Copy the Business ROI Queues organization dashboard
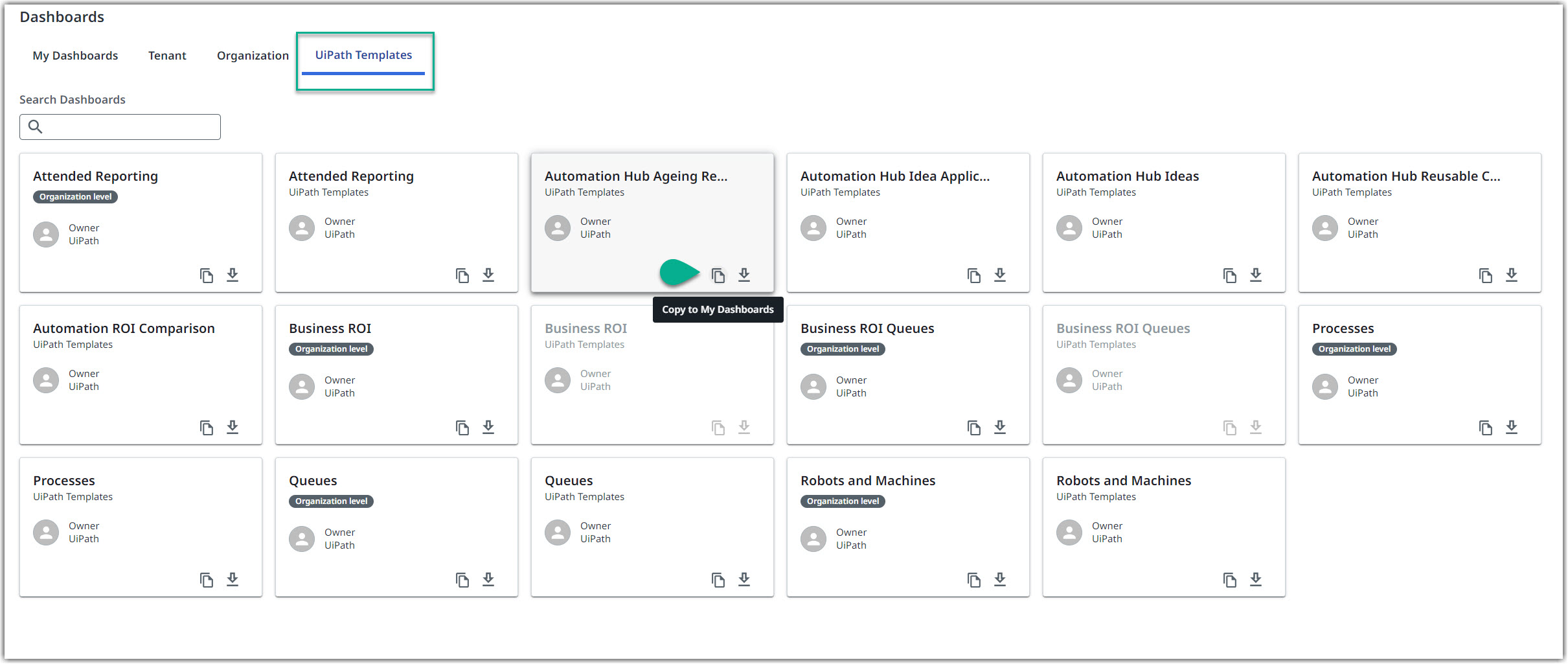Image resolution: width=1568 pixels, height=664 pixels. 974,427
